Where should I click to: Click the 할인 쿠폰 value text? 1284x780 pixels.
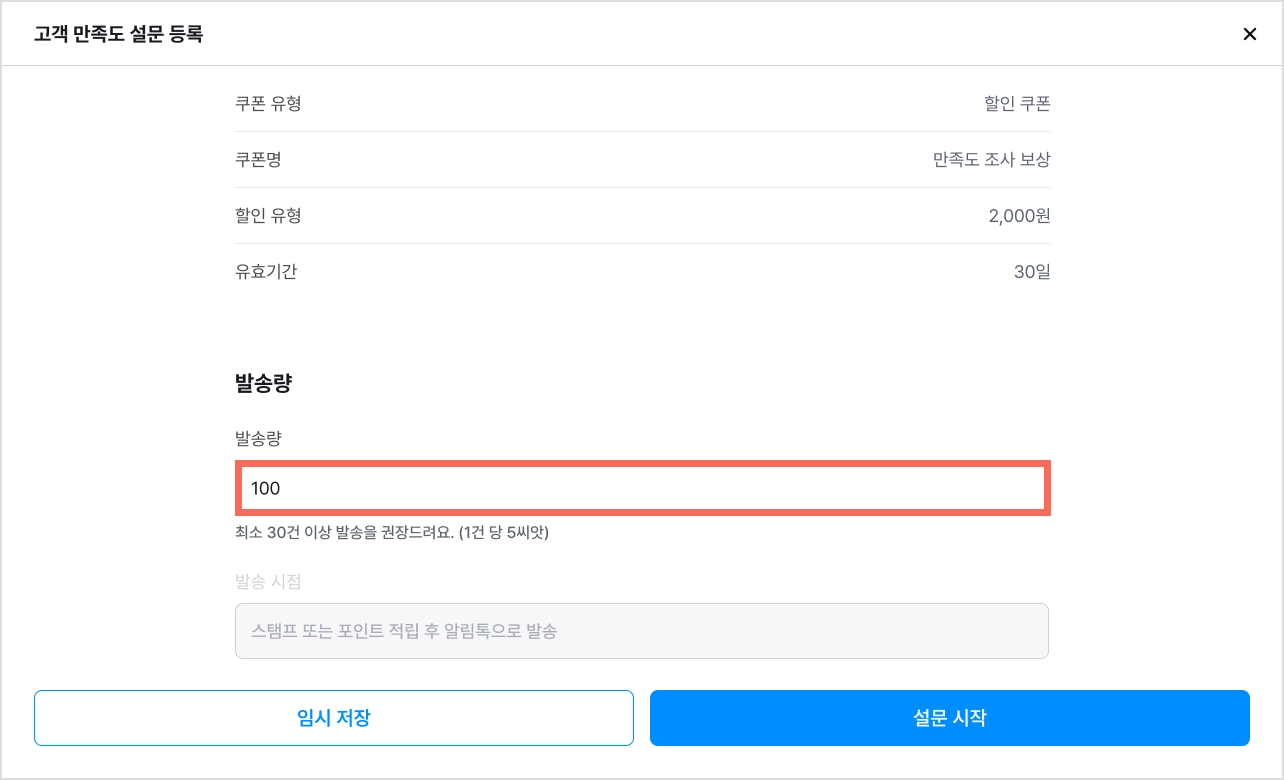[1017, 103]
